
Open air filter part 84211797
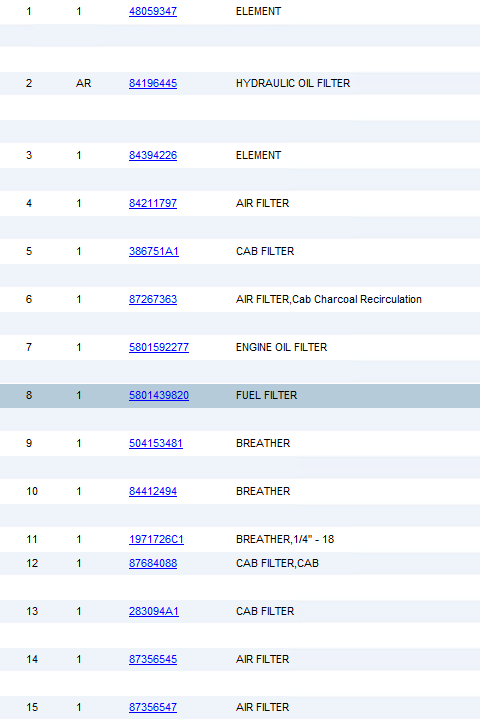coord(153,203)
